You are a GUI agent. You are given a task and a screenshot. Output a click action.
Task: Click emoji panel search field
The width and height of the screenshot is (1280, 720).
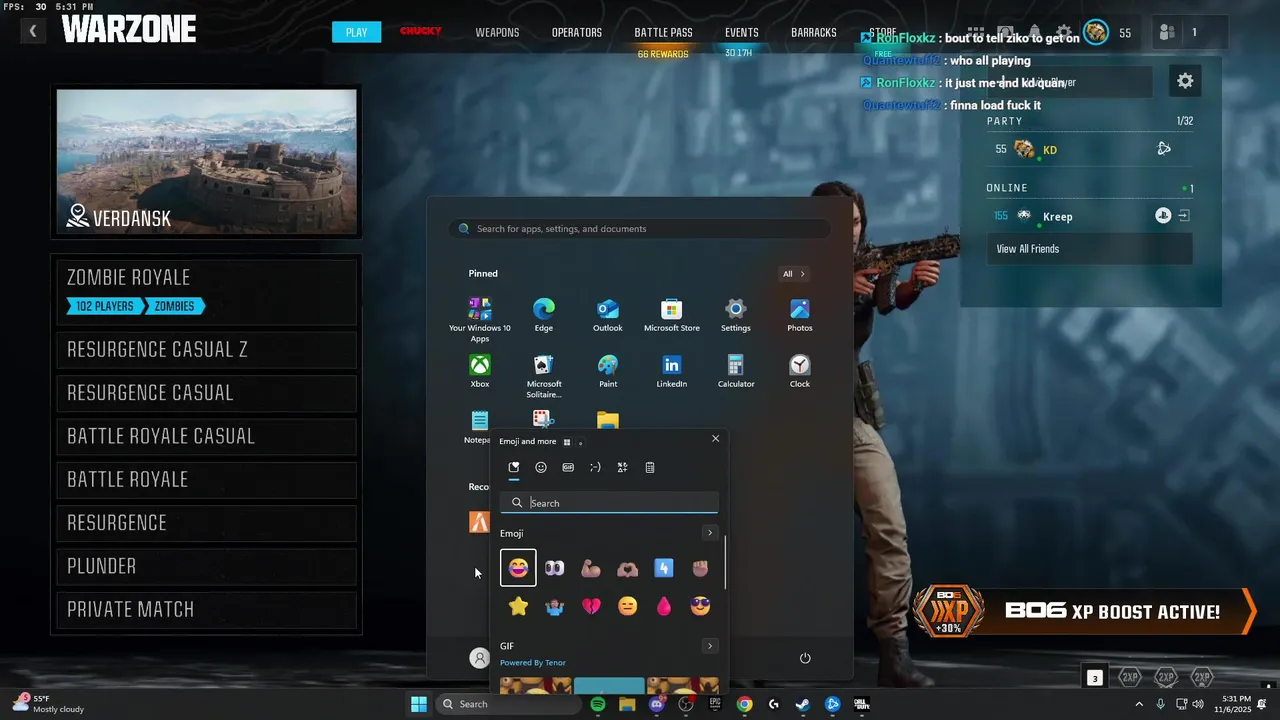pos(609,503)
